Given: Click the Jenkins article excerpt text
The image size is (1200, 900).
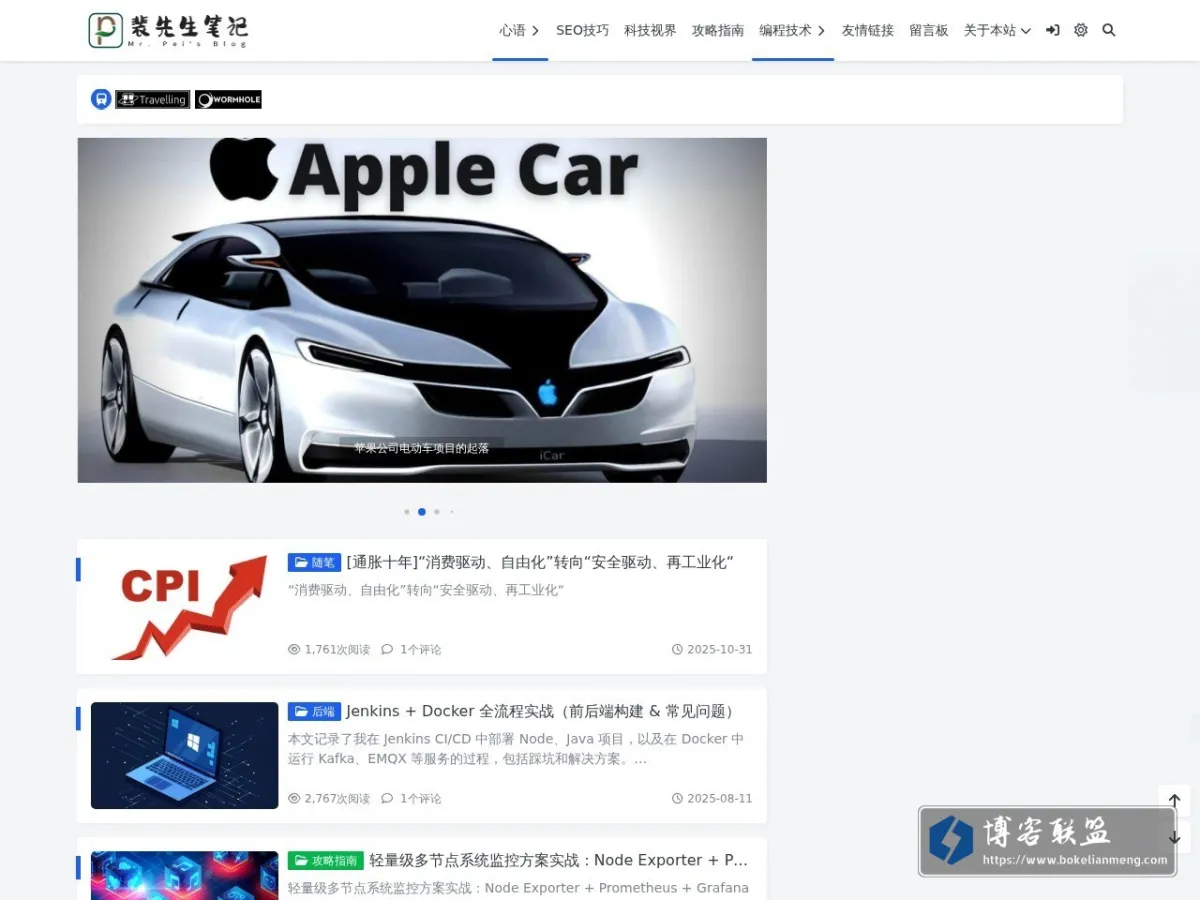Looking at the screenshot, I should [x=516, y=749].
